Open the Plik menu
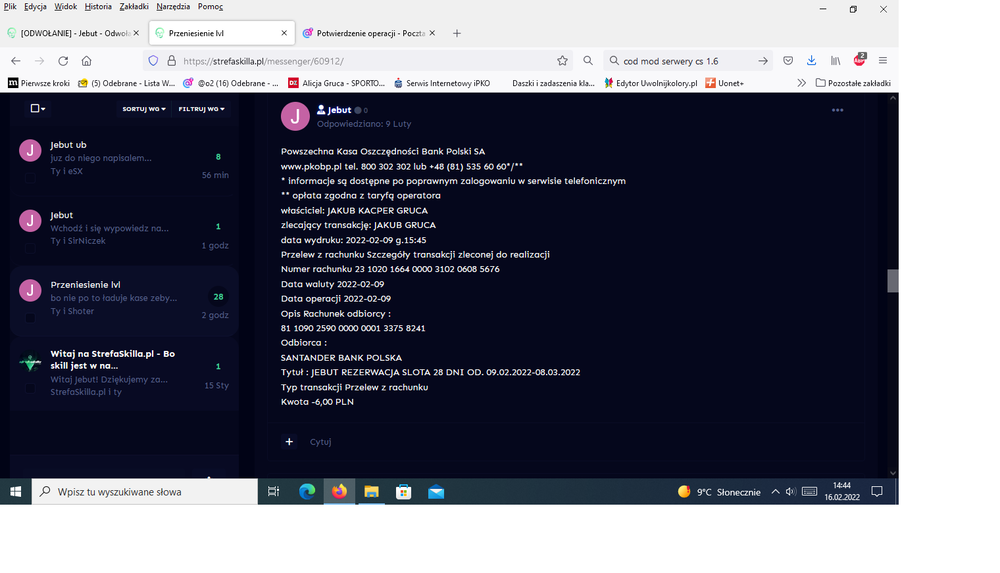 point(10,6)
